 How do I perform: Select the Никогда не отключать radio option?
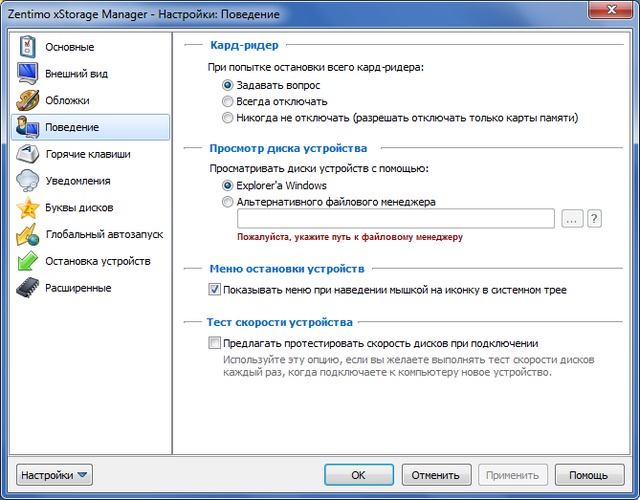point(227,118)
